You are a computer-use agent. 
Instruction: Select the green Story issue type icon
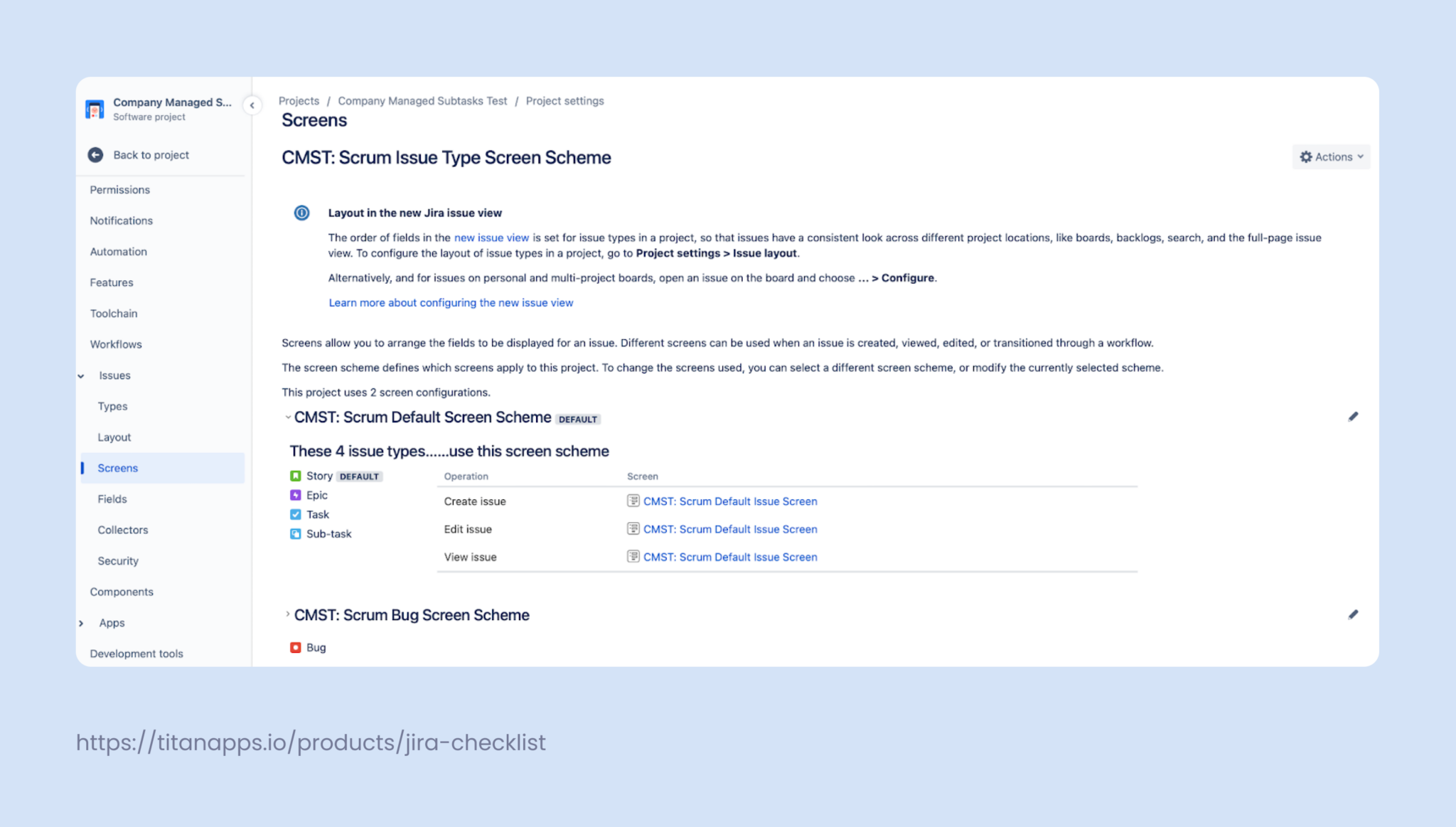click(296, 475)
